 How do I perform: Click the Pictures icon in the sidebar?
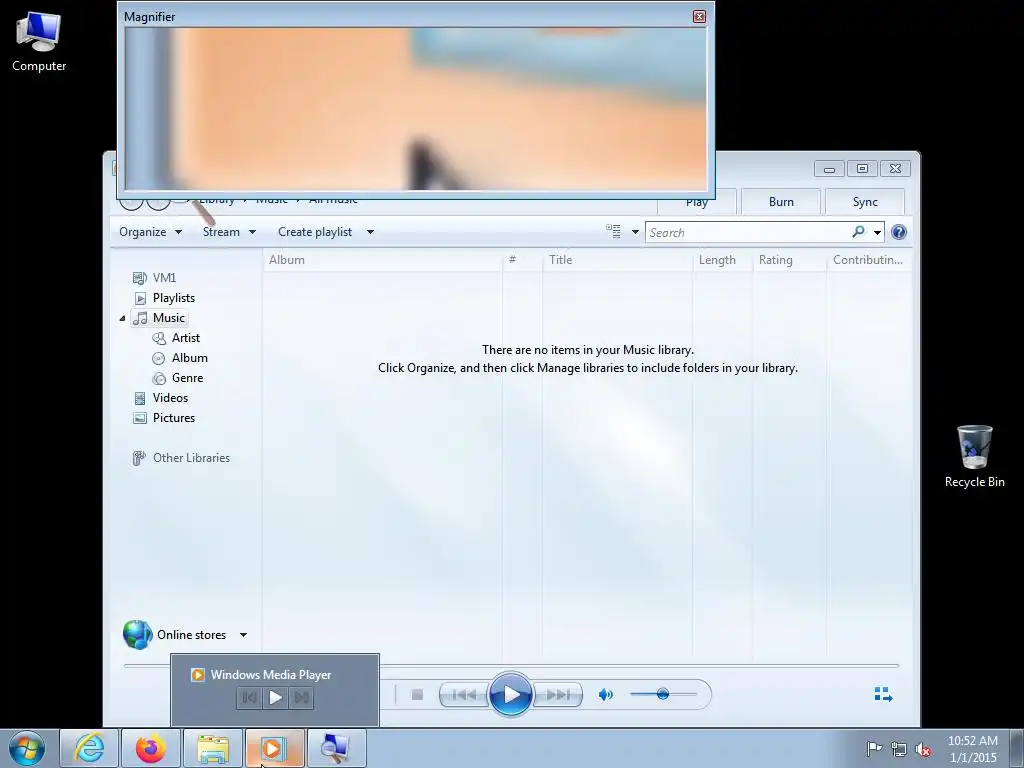[140, 419]
